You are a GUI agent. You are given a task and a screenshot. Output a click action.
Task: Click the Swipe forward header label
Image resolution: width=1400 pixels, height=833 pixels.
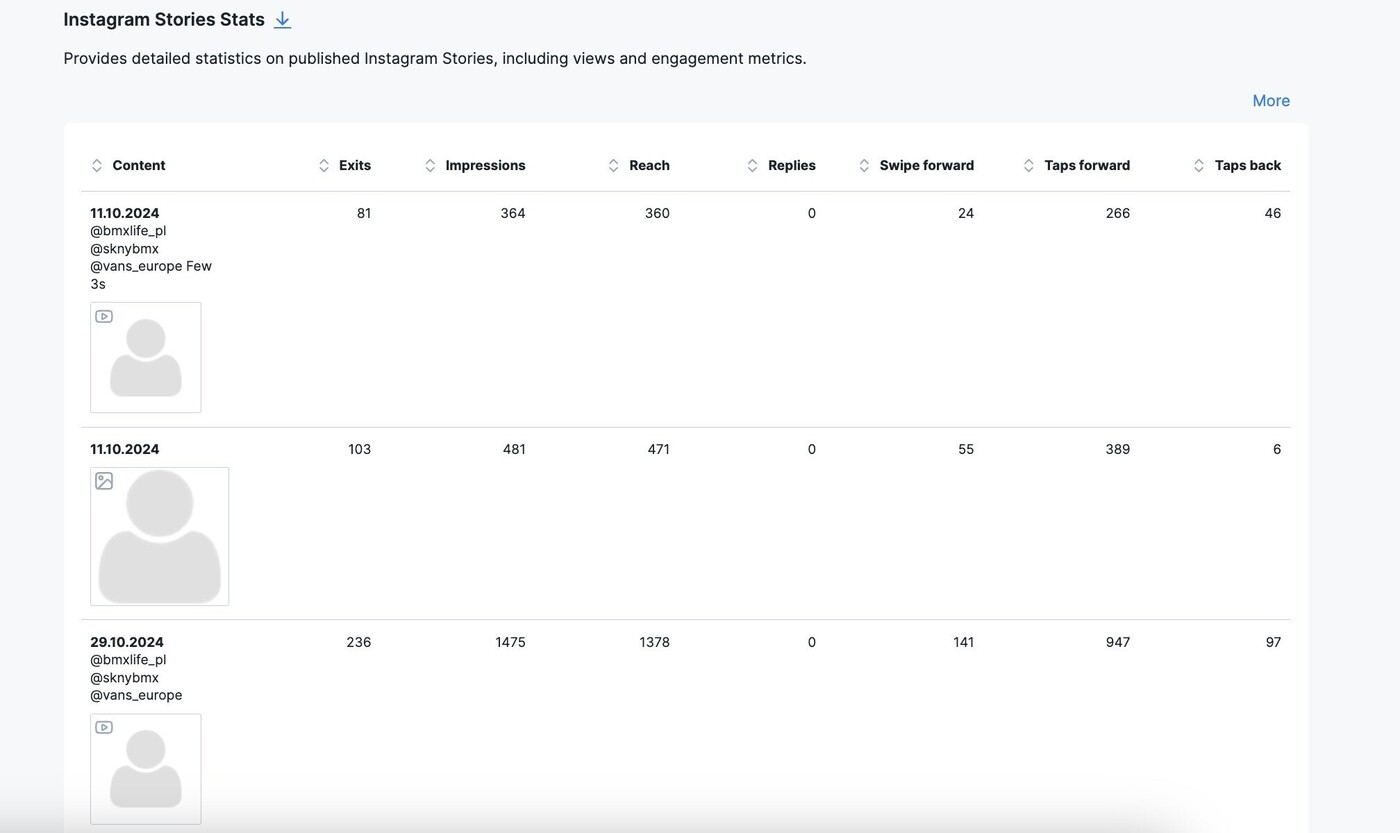(x=927, y=166)
